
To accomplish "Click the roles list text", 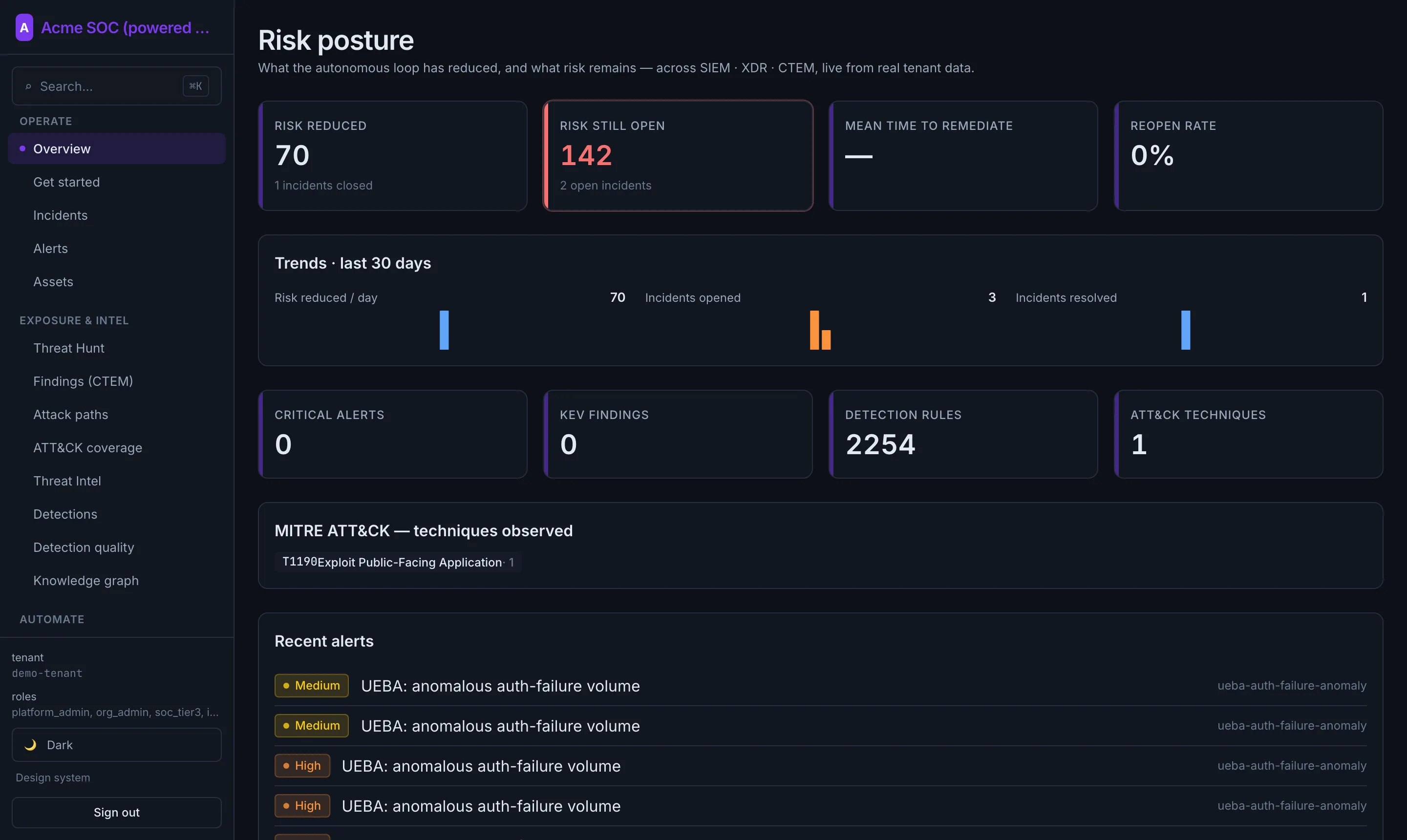I will [115, 712].
